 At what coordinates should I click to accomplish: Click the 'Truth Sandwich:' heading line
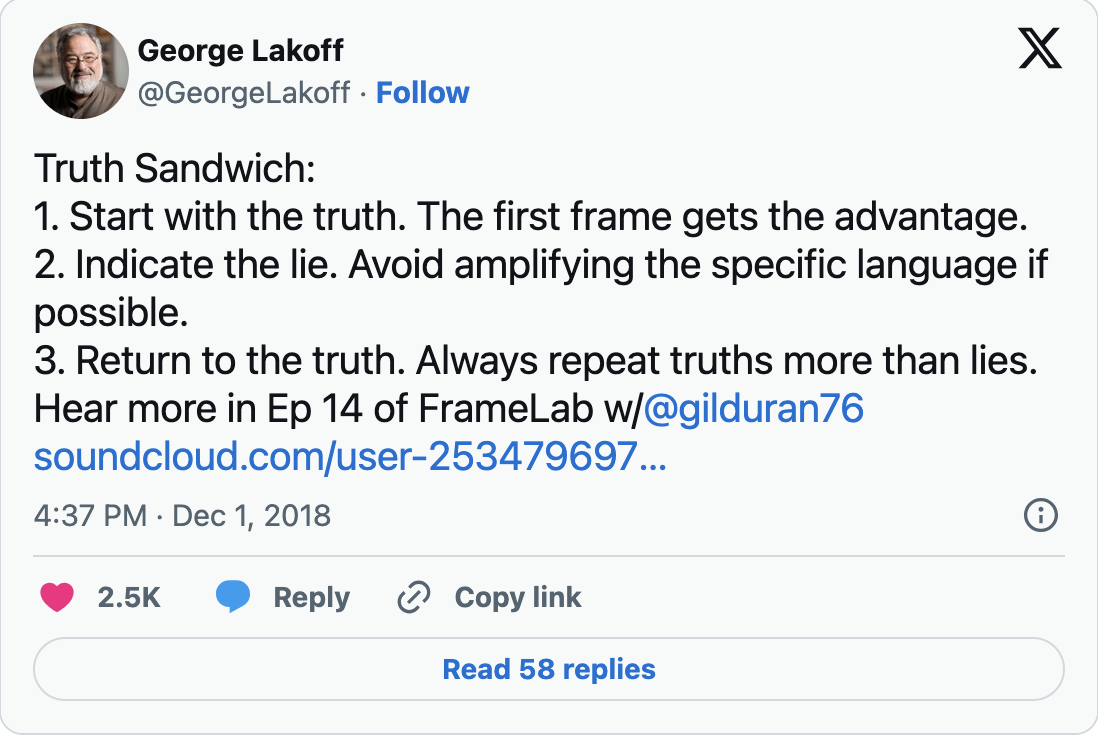(175, 169)
